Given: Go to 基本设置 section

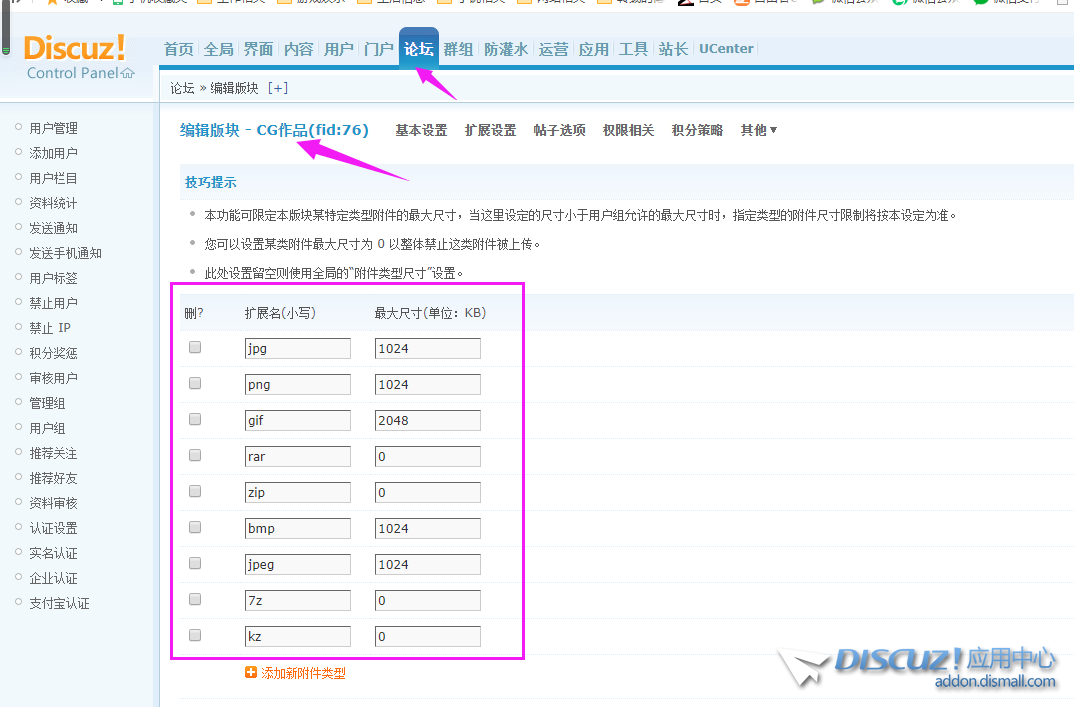Looking at the screenshot, I should (x=421, y=130).
